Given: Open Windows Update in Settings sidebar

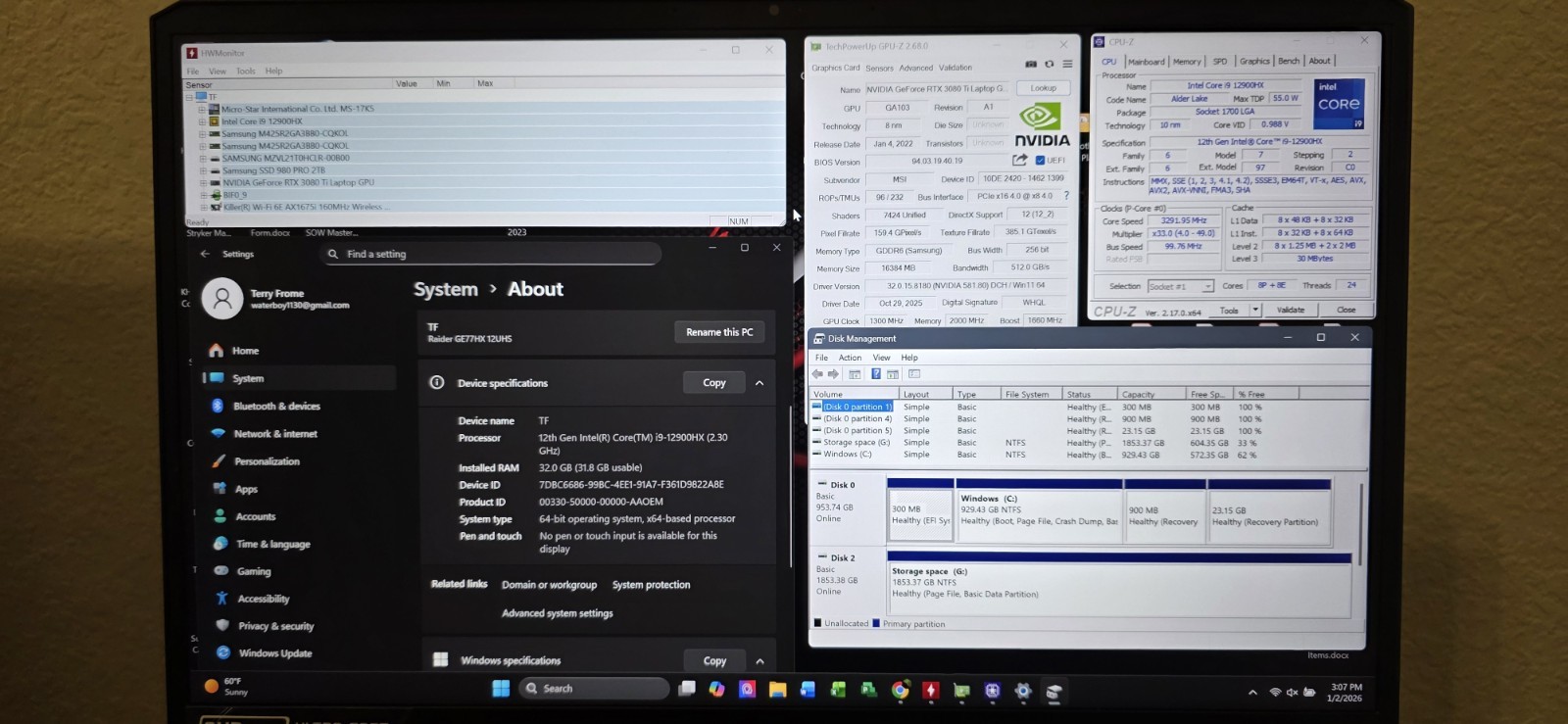Looking at the screenshot, I should 274,653.
